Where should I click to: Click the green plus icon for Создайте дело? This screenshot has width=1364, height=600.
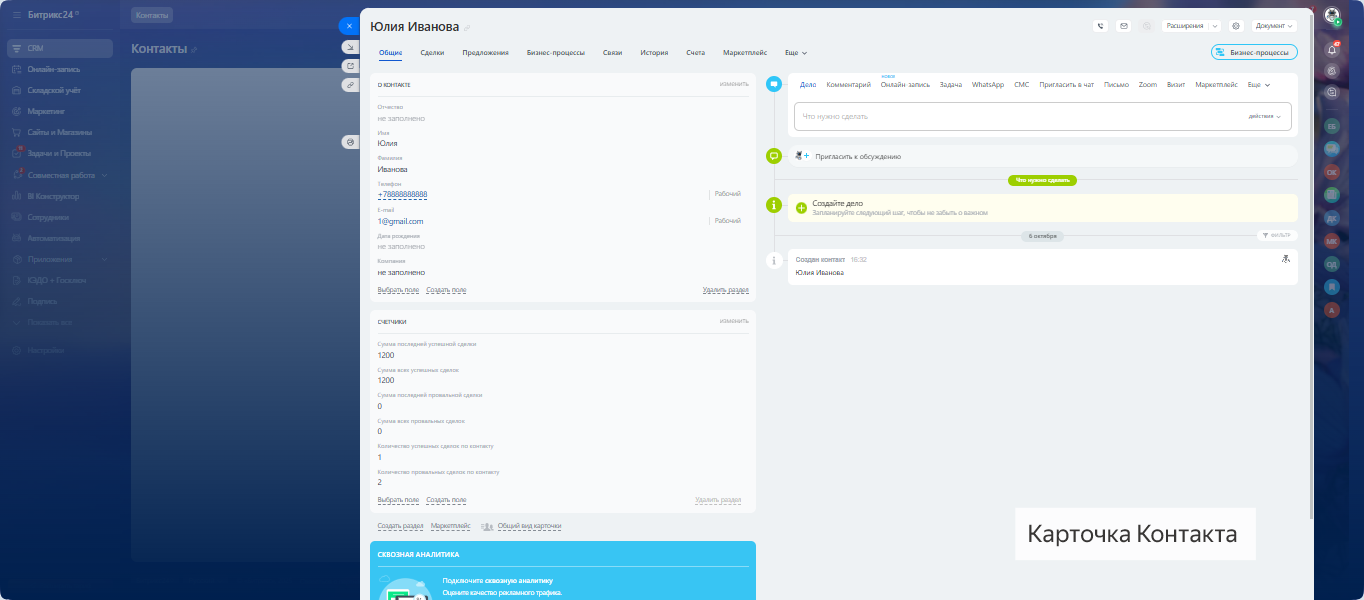coord(801,208)
